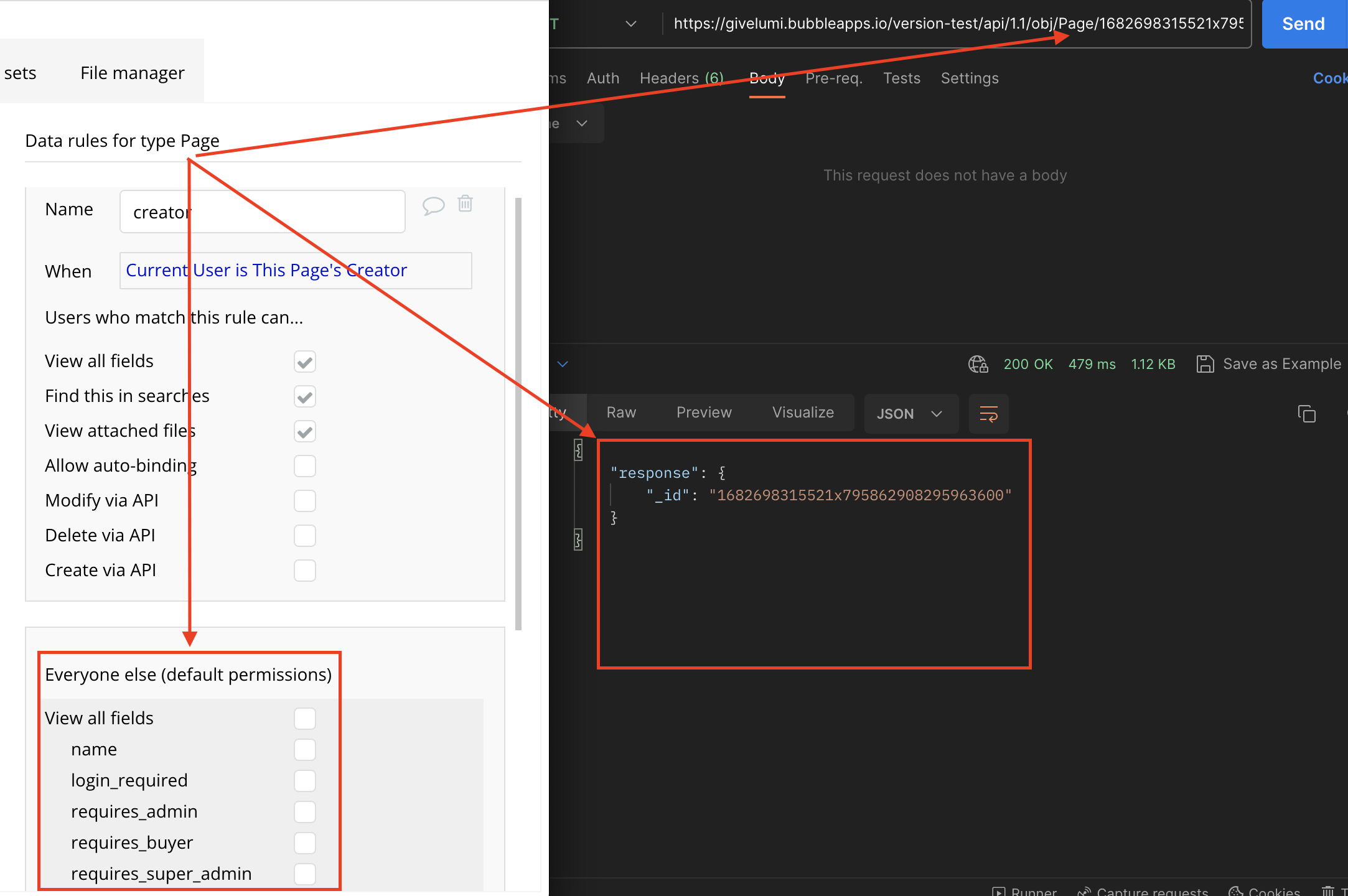Screen dimensions: 1348x896
Task: Check the login_required field for everyone else
Action: click(x=305, y=781)
